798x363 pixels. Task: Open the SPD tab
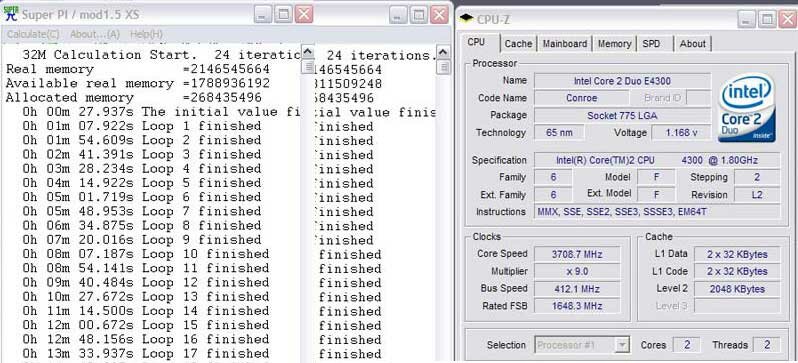[x=651, y=44]
